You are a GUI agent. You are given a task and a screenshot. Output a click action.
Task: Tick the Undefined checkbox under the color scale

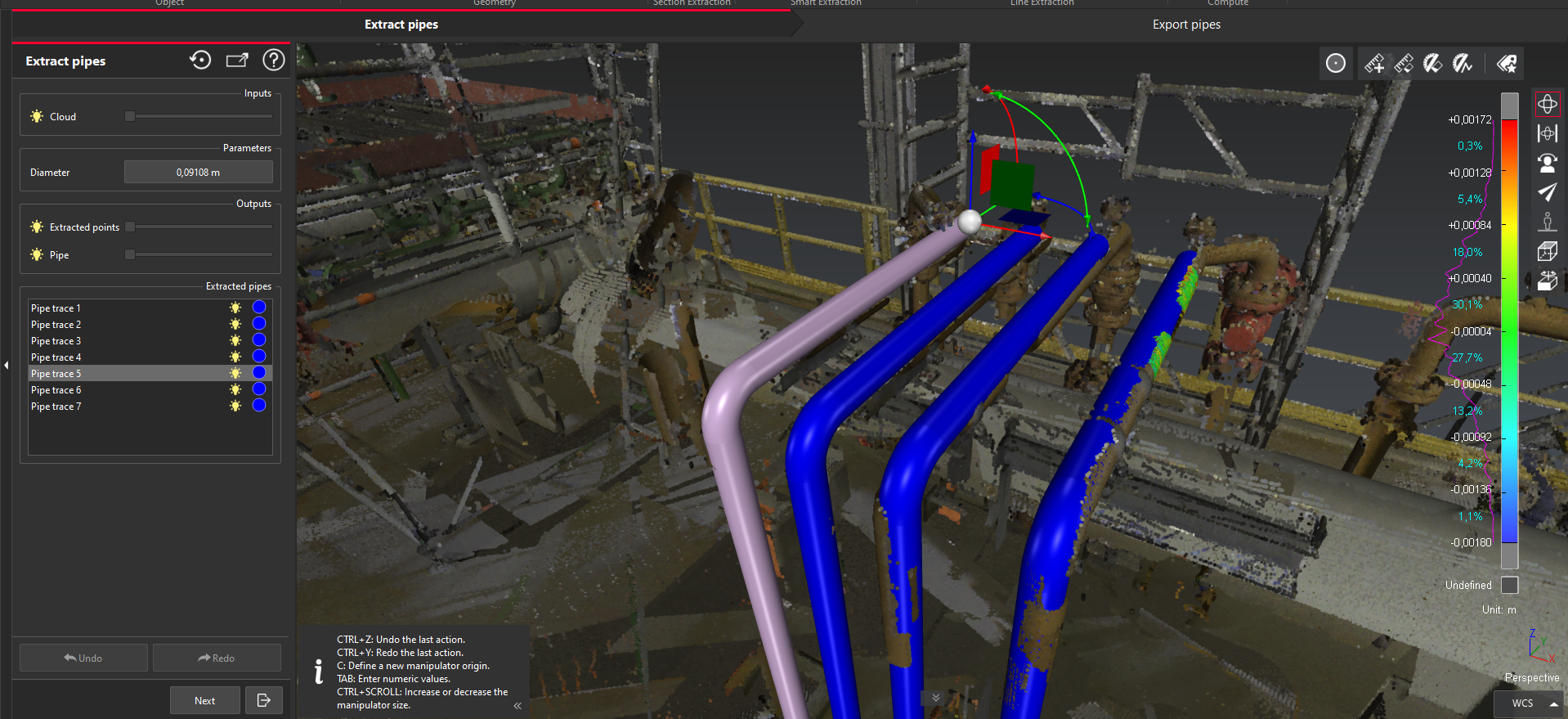click(x=1509, y=585)
